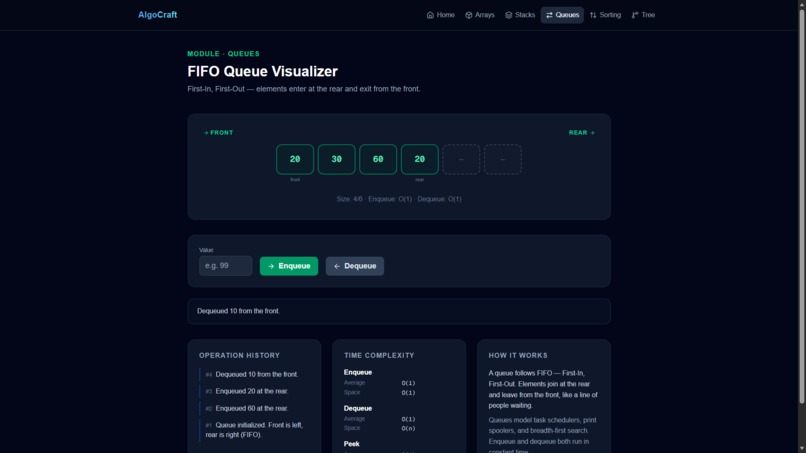Click the first empty dashed queue slot
Viewport: 806px width, 453px height.
pyautogui.click(x=461, y=159)
